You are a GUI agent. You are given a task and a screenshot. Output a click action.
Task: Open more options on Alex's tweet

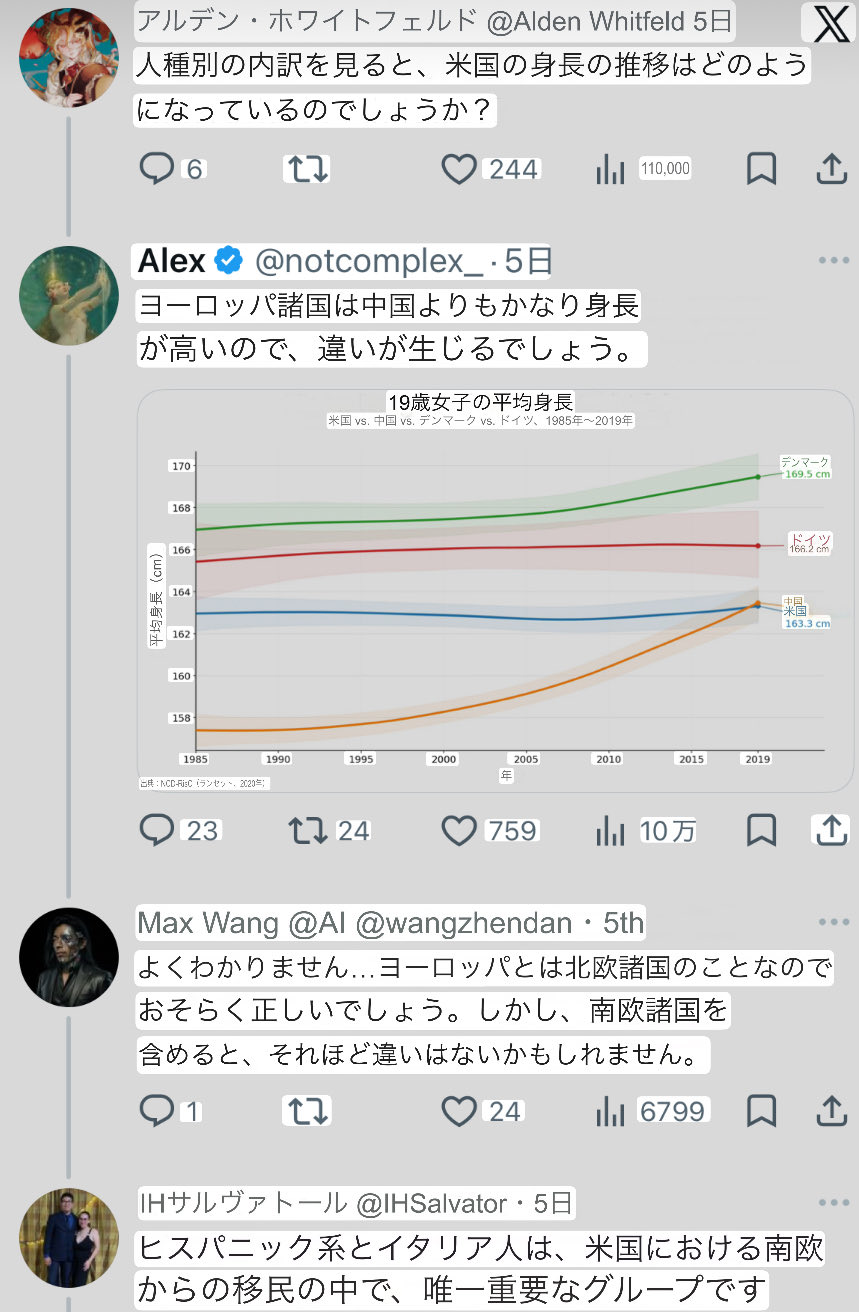[x=832, y=261]
